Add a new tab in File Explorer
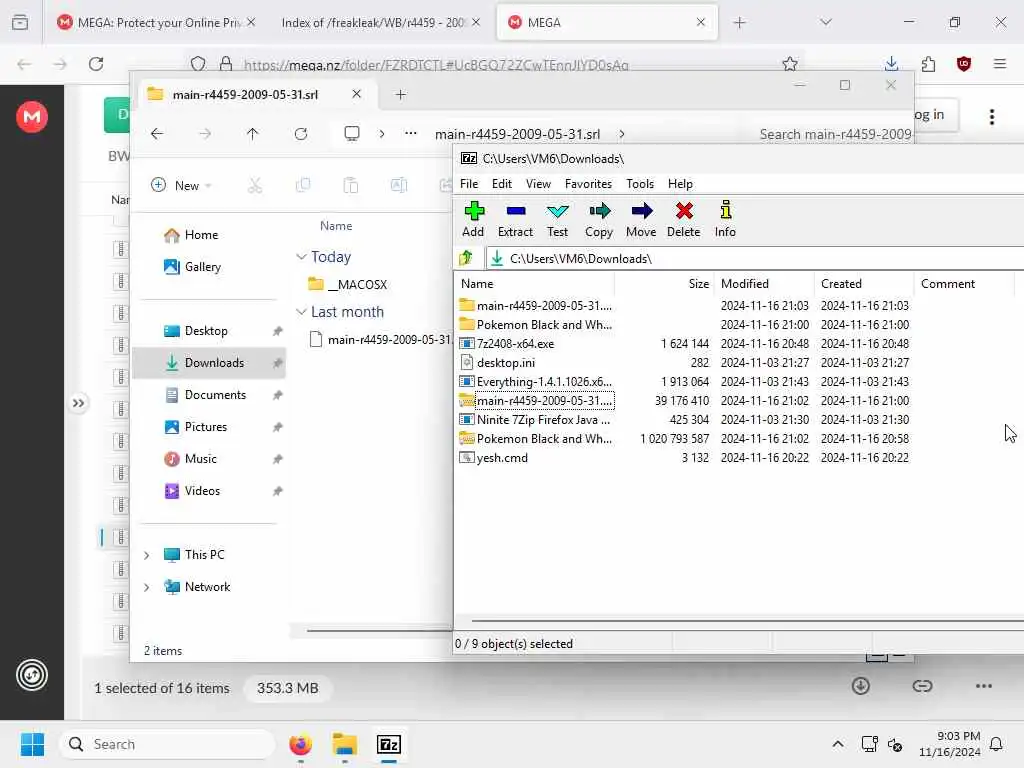This screenshot has height=768, width=1024. click(x=401, y=95)
